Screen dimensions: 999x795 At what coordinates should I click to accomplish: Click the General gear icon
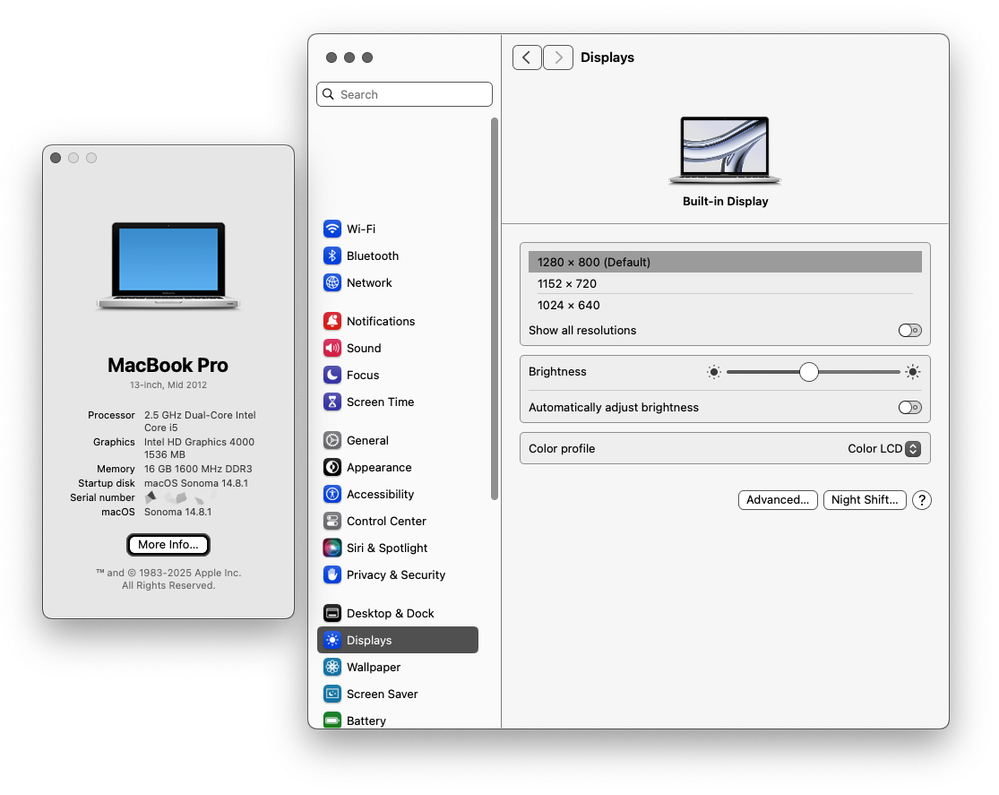332,440
